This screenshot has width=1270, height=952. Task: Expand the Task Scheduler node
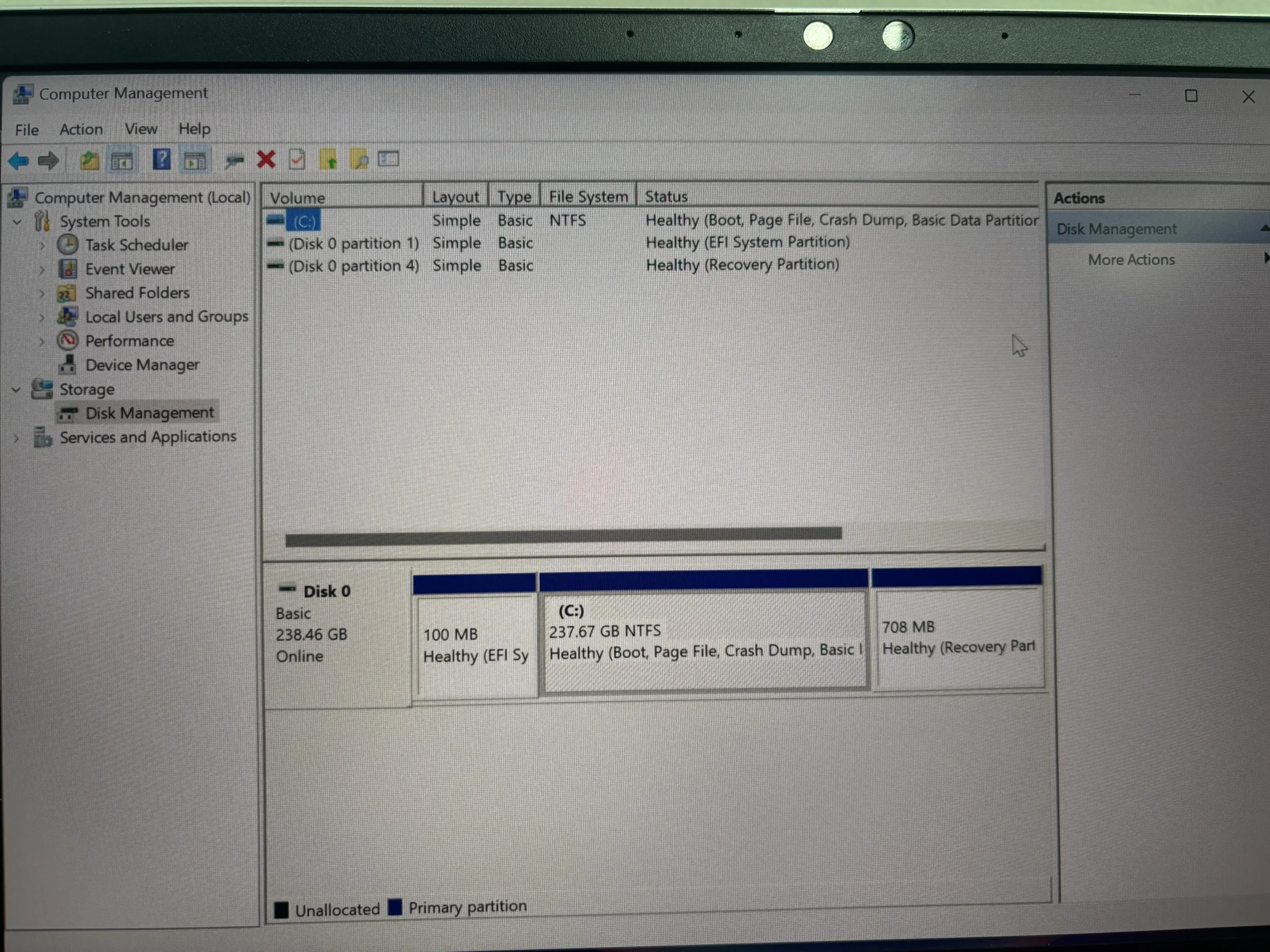click(42, 245)
